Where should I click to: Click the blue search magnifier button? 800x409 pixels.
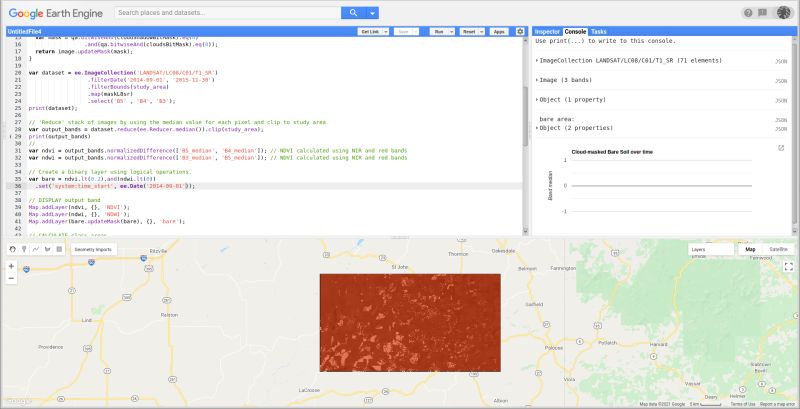click(353, 13)
